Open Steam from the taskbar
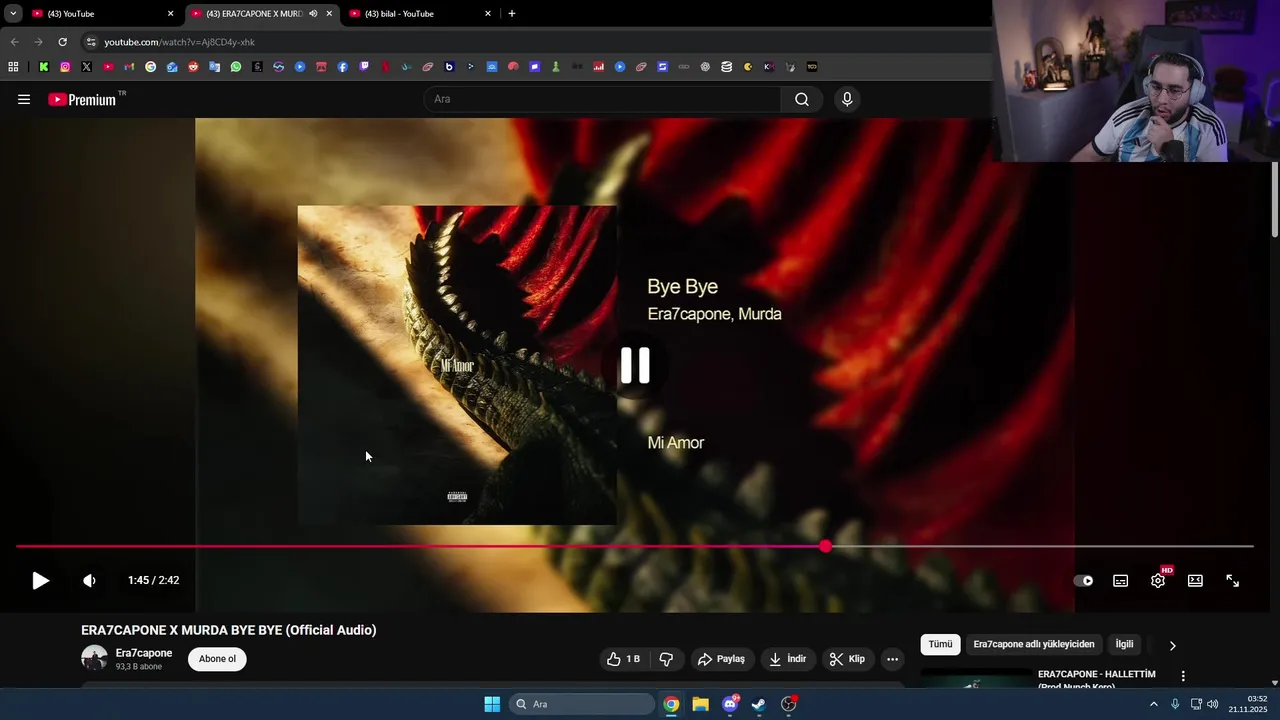The height and width of the screenshot is (720, 1280). pyautogui.click(x=759, y=704)
